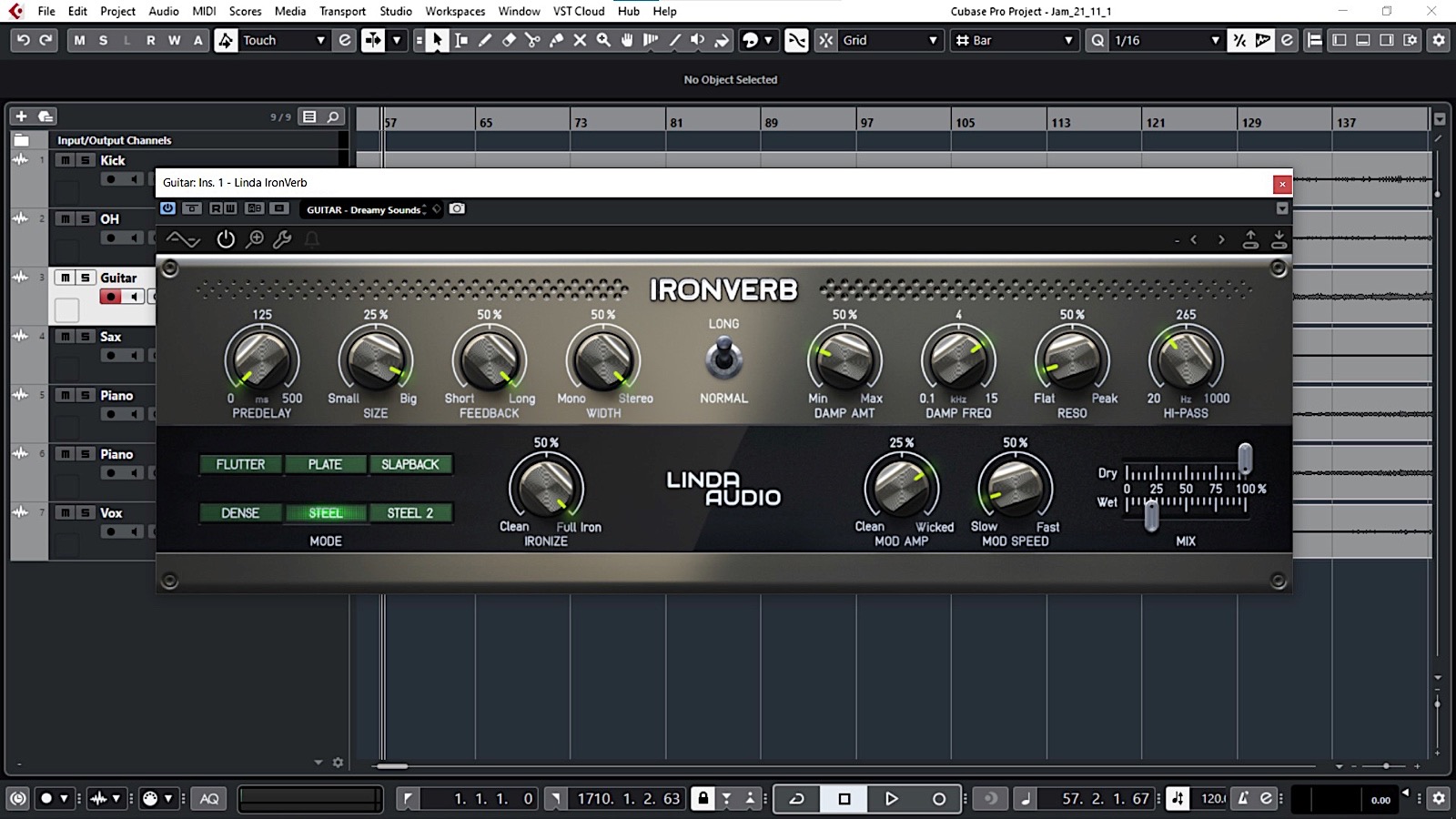Select the Range Selection tool
1456x819 pixels.
pyautogui.click(x=461, y=40)
